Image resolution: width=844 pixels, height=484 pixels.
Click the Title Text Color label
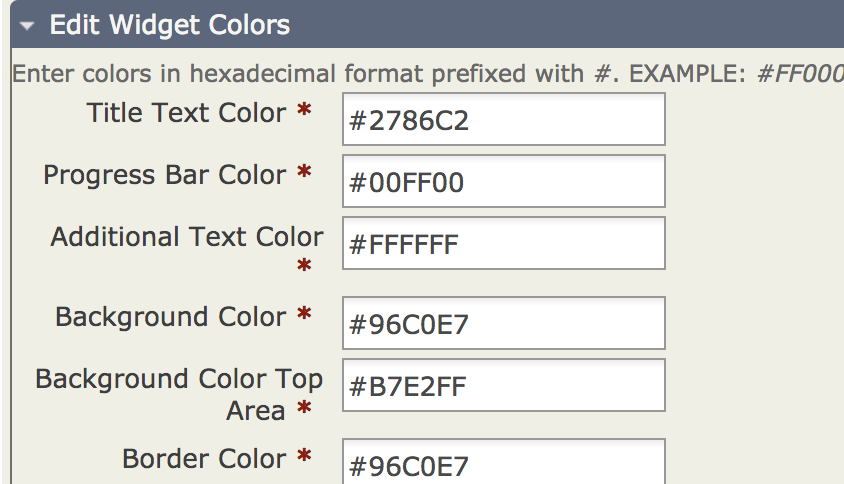[187, 113]
